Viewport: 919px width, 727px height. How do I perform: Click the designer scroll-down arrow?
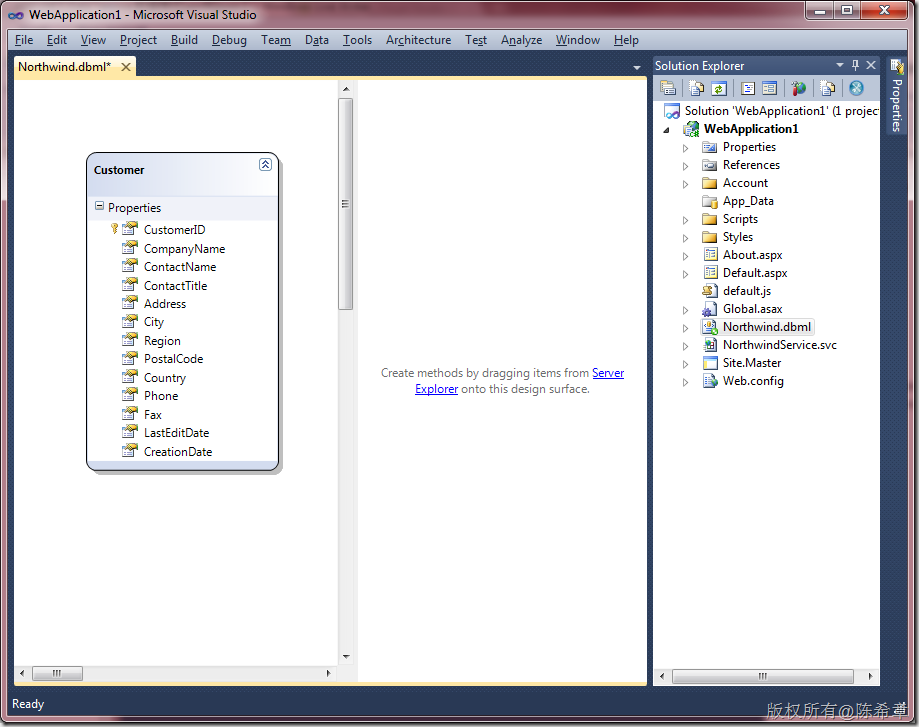pos(346,657)
